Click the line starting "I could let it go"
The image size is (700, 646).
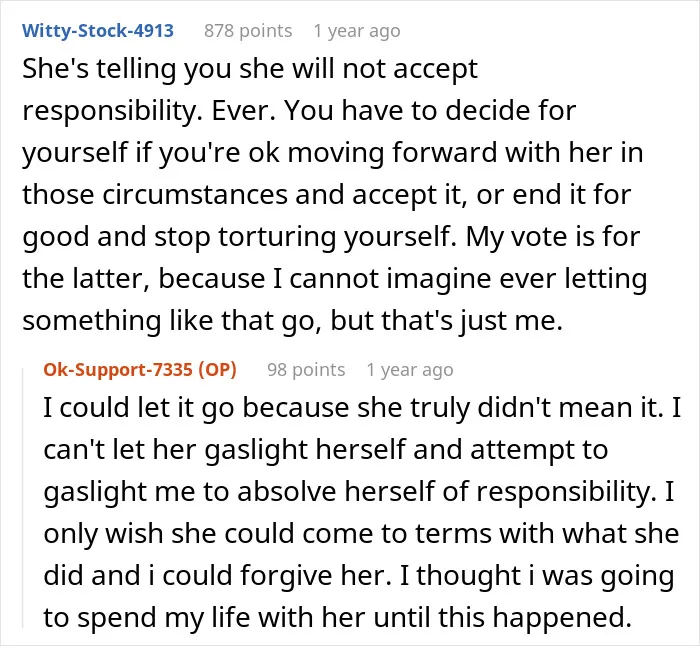click(362, 408)
